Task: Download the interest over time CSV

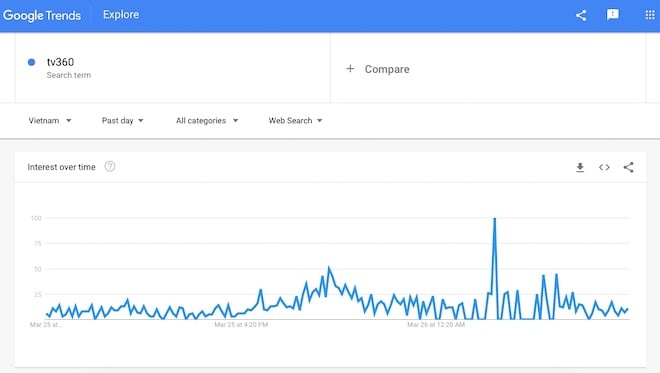Action: point(580,167)
